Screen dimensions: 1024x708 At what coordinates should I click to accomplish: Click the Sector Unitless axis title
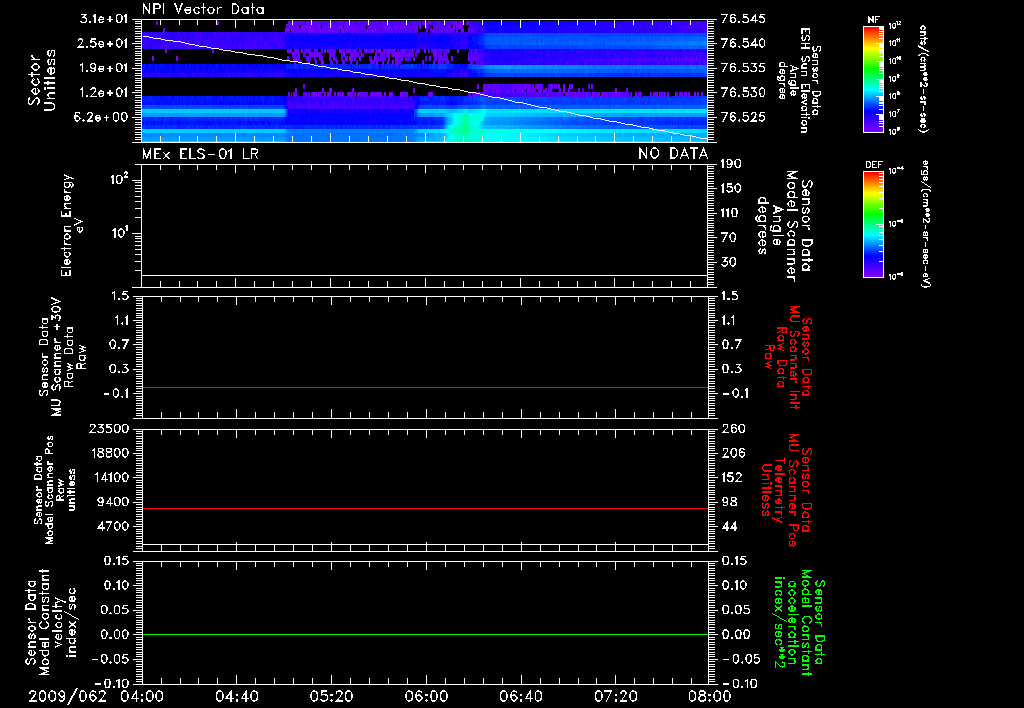(42, 80)
